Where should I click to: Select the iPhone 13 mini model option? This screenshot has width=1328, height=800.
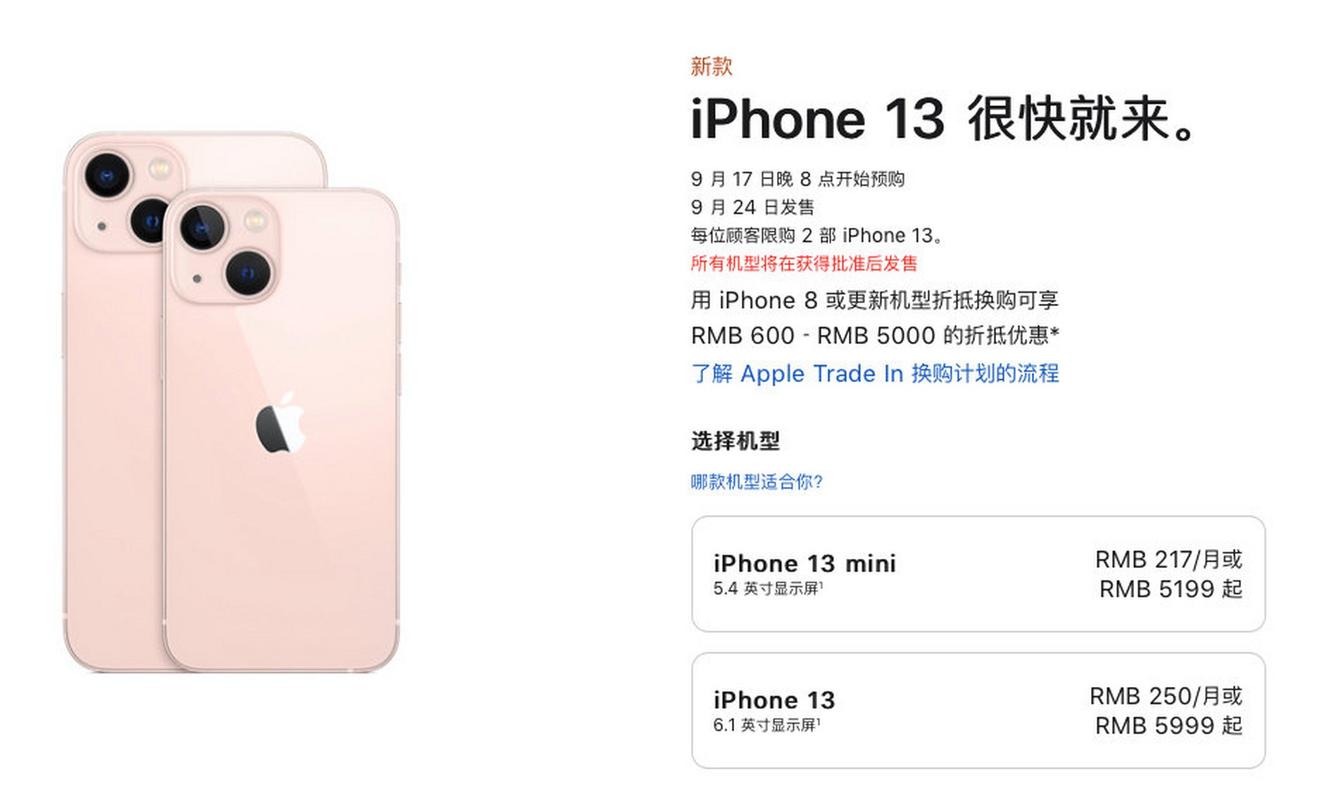click(x=978, y=574)
